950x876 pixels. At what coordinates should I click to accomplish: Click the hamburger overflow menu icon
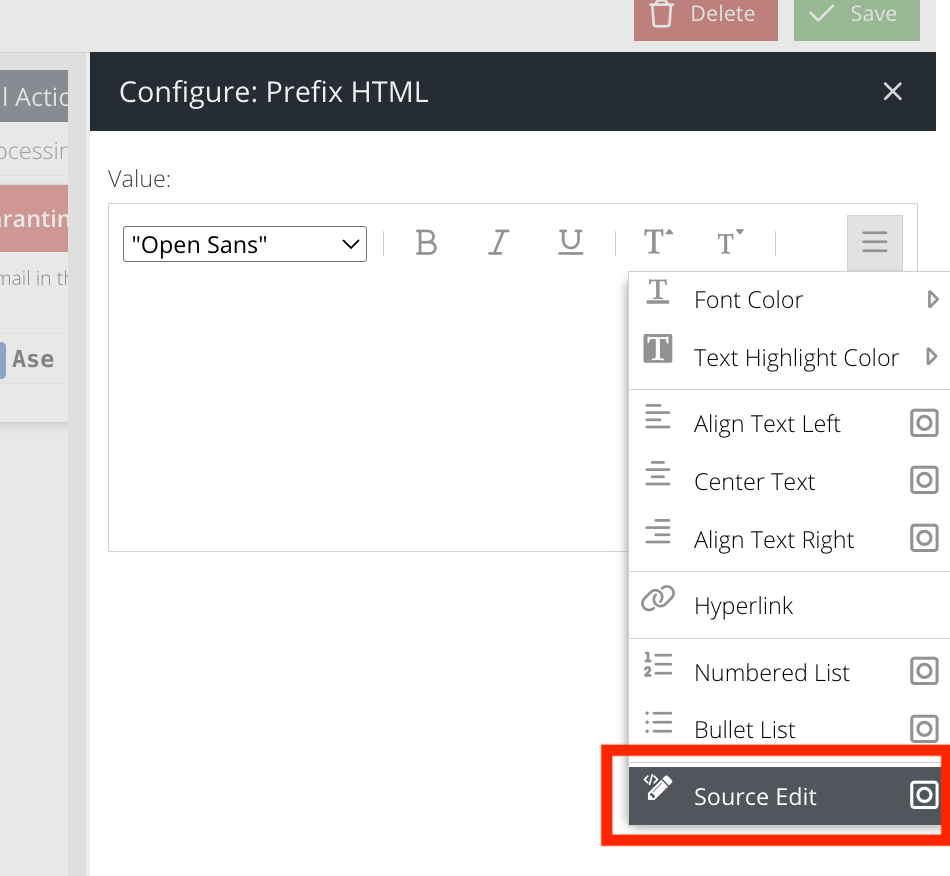tap(874, 243)
